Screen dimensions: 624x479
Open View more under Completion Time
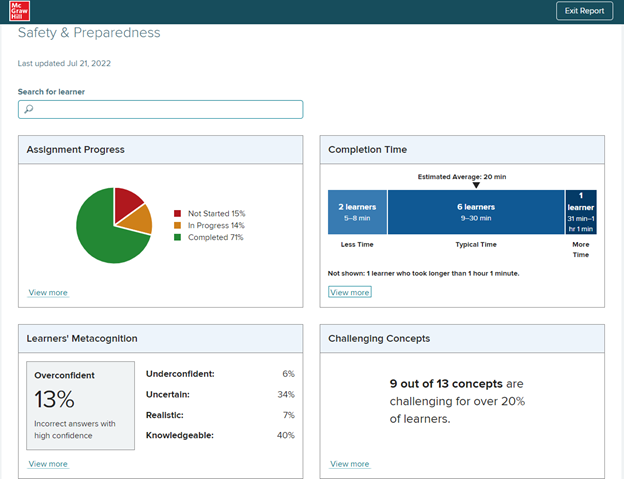click(x=350, y=292)
